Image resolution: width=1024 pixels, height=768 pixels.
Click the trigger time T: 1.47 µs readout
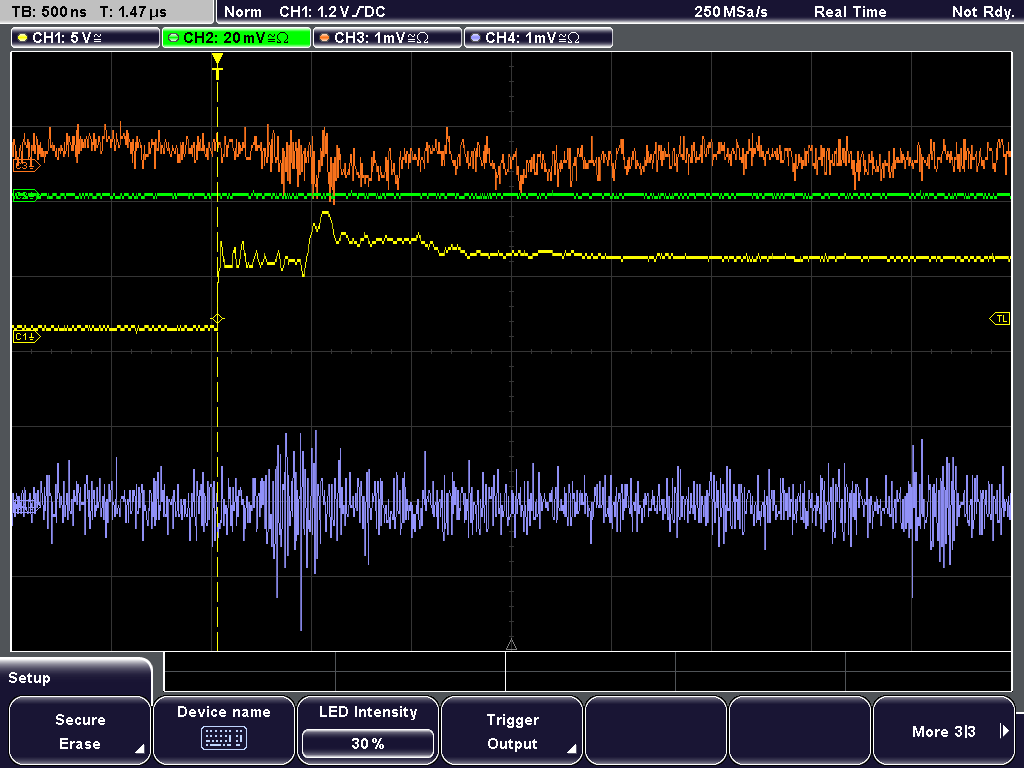133,12
